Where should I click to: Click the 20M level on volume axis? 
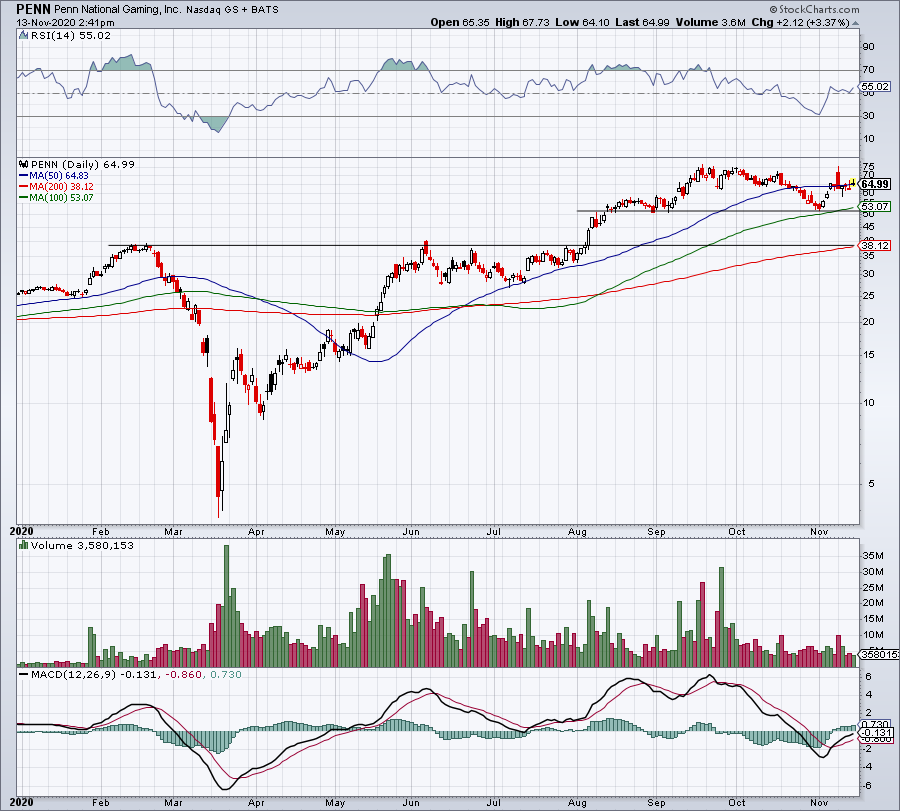click(872, 603)
